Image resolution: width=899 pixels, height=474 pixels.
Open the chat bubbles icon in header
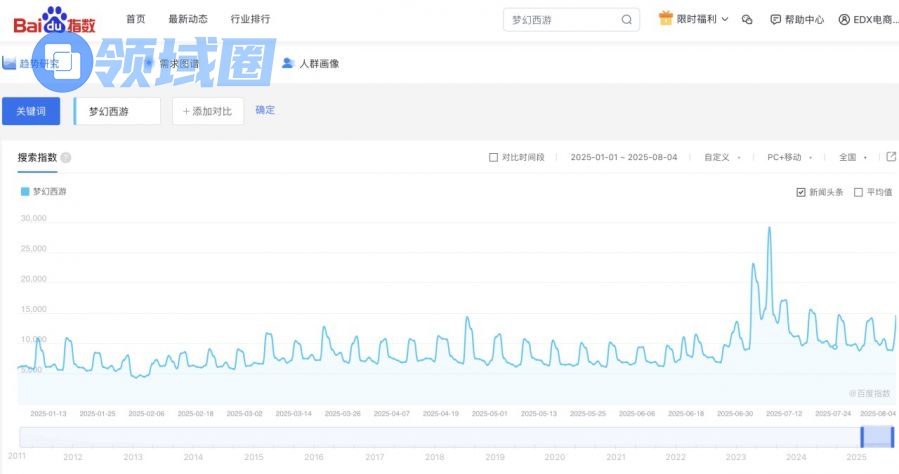747,19
